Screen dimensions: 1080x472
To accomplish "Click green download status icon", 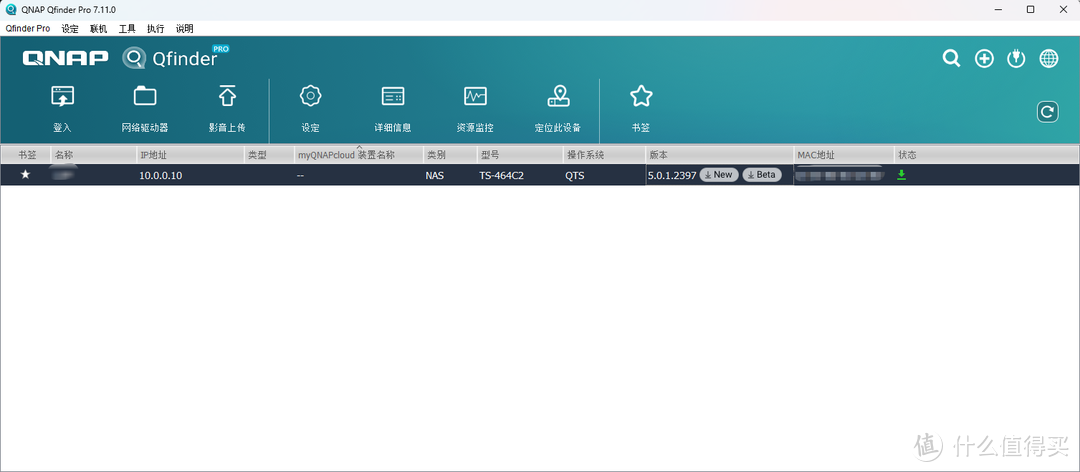I will click(902, 175).
